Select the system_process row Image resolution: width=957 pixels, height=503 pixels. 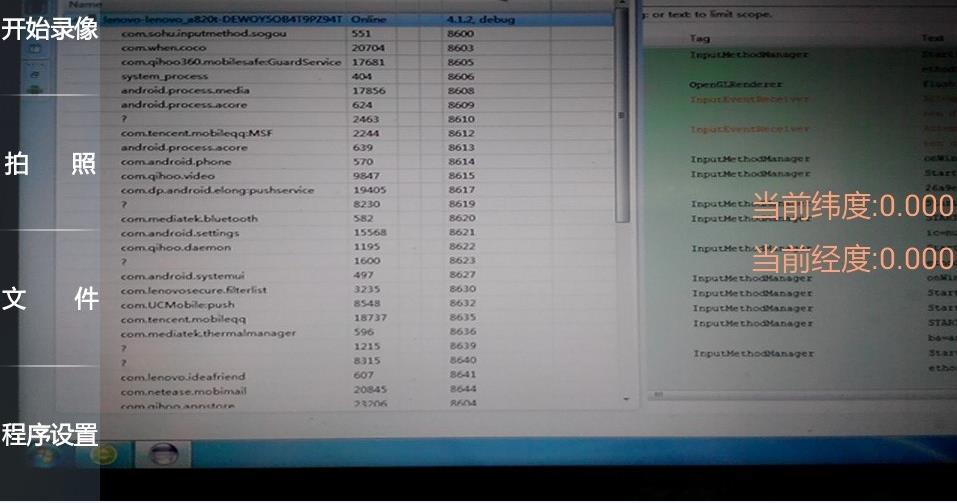coord(357,76)
